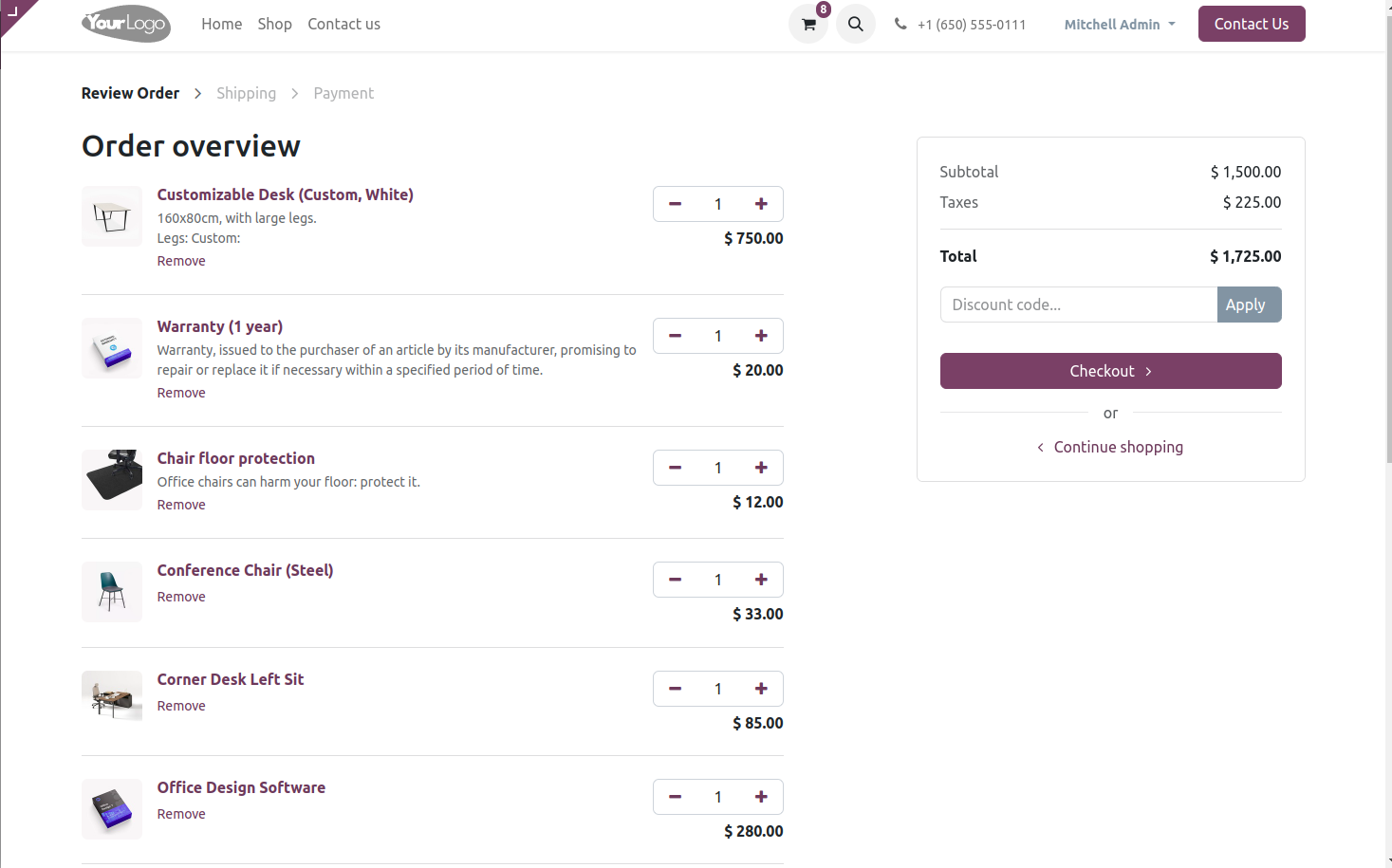1392x868 pixels.
Task: Remove Chair floor protection from cart
Action: [x=181, y=505]
